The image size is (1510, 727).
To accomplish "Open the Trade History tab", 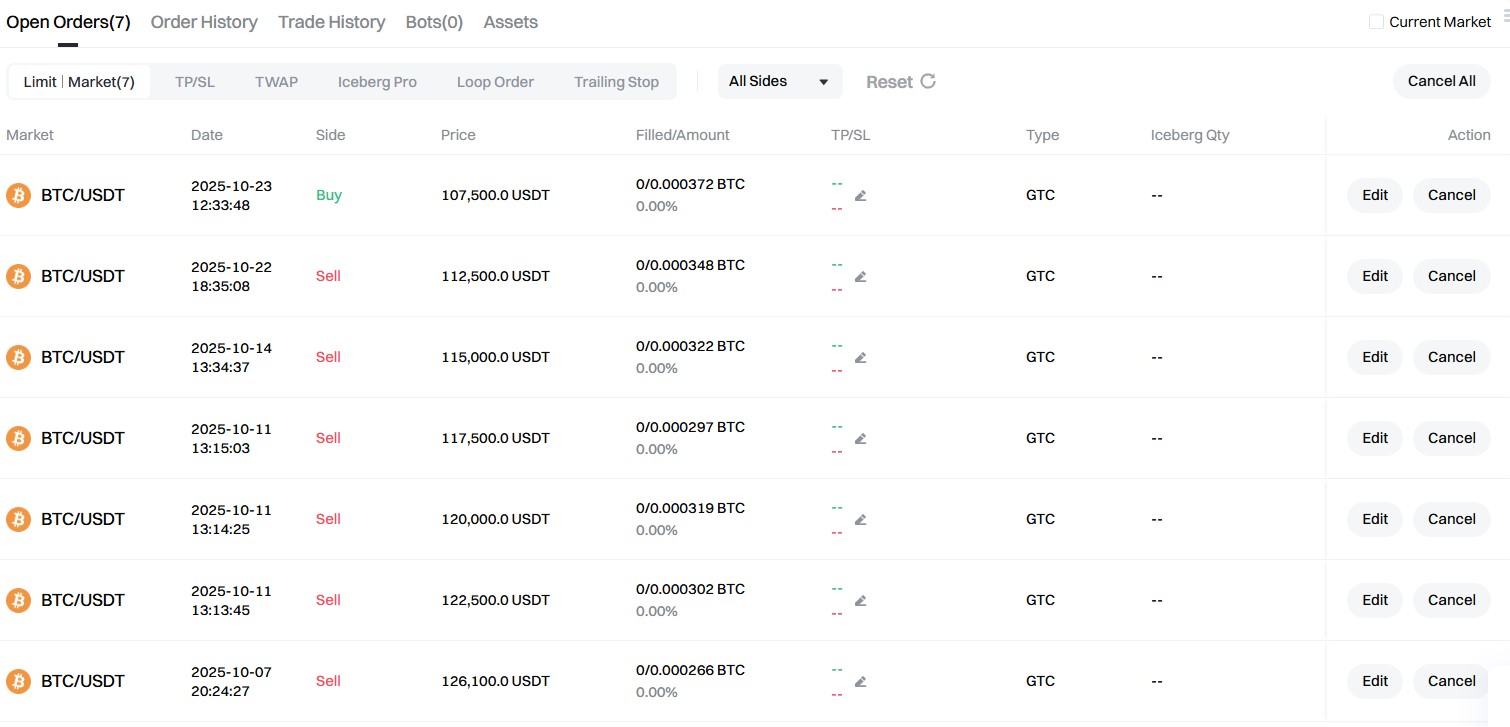I will click(331, 22).
